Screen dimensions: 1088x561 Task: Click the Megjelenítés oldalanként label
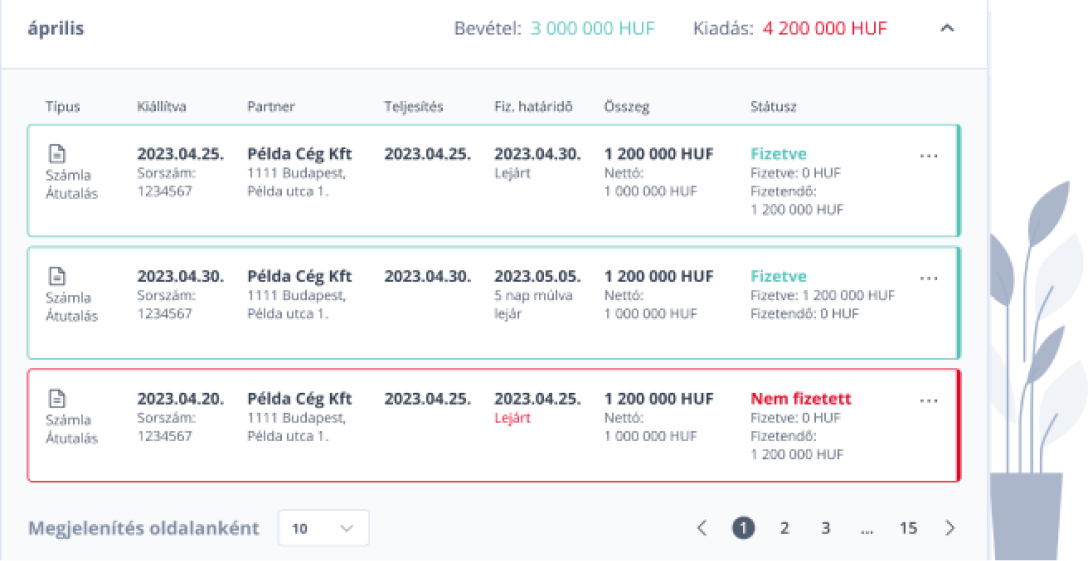(144, 528)
